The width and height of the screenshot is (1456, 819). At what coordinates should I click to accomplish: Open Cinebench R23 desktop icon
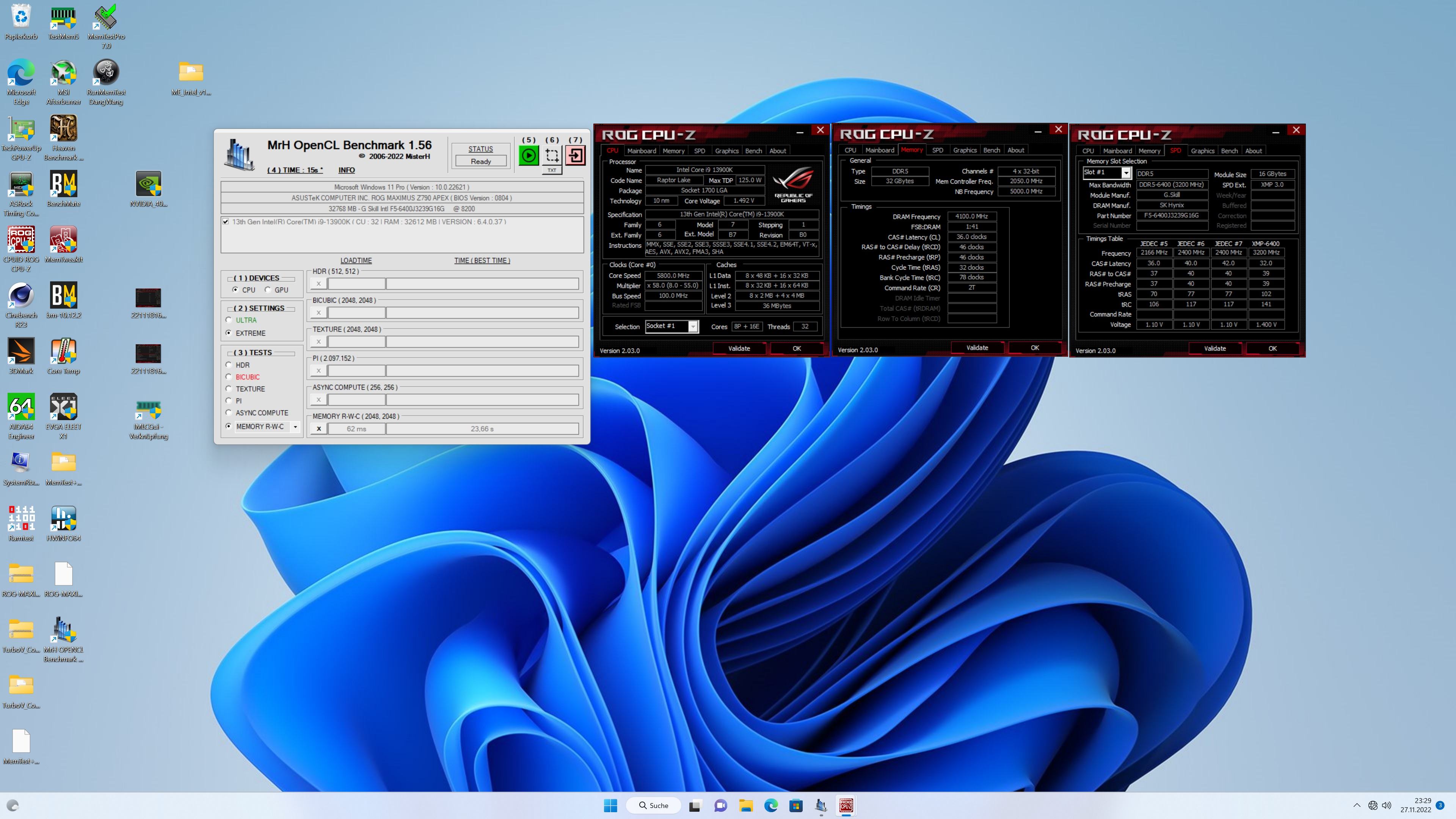21,305
